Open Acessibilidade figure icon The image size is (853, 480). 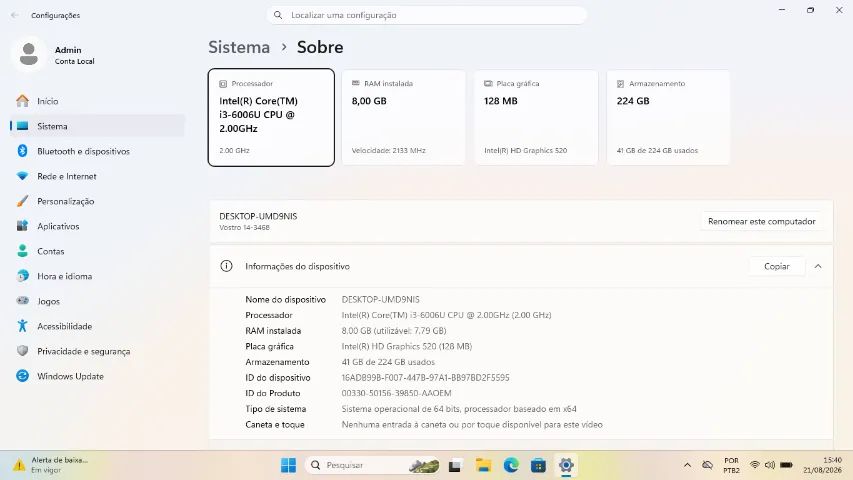[22, 325]
